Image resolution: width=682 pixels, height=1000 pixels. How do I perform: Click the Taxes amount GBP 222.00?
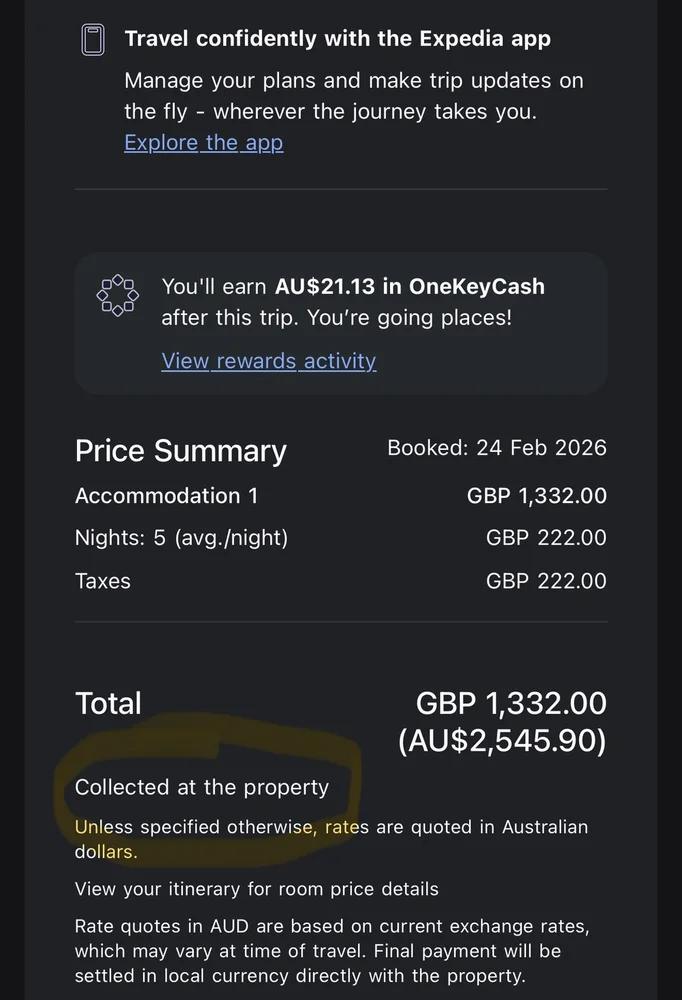tap(546, 581)
